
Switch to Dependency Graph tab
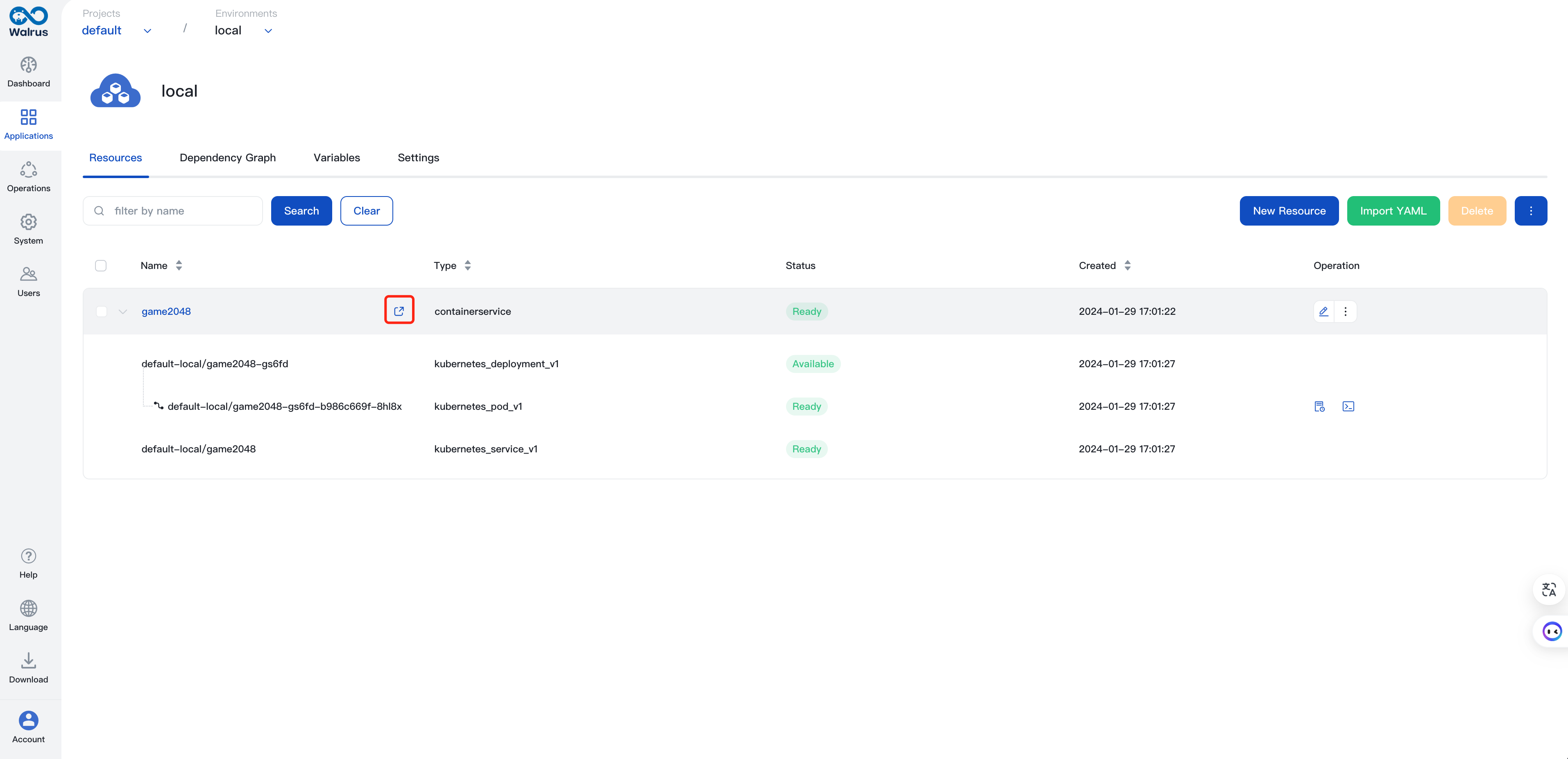(228, 158)
